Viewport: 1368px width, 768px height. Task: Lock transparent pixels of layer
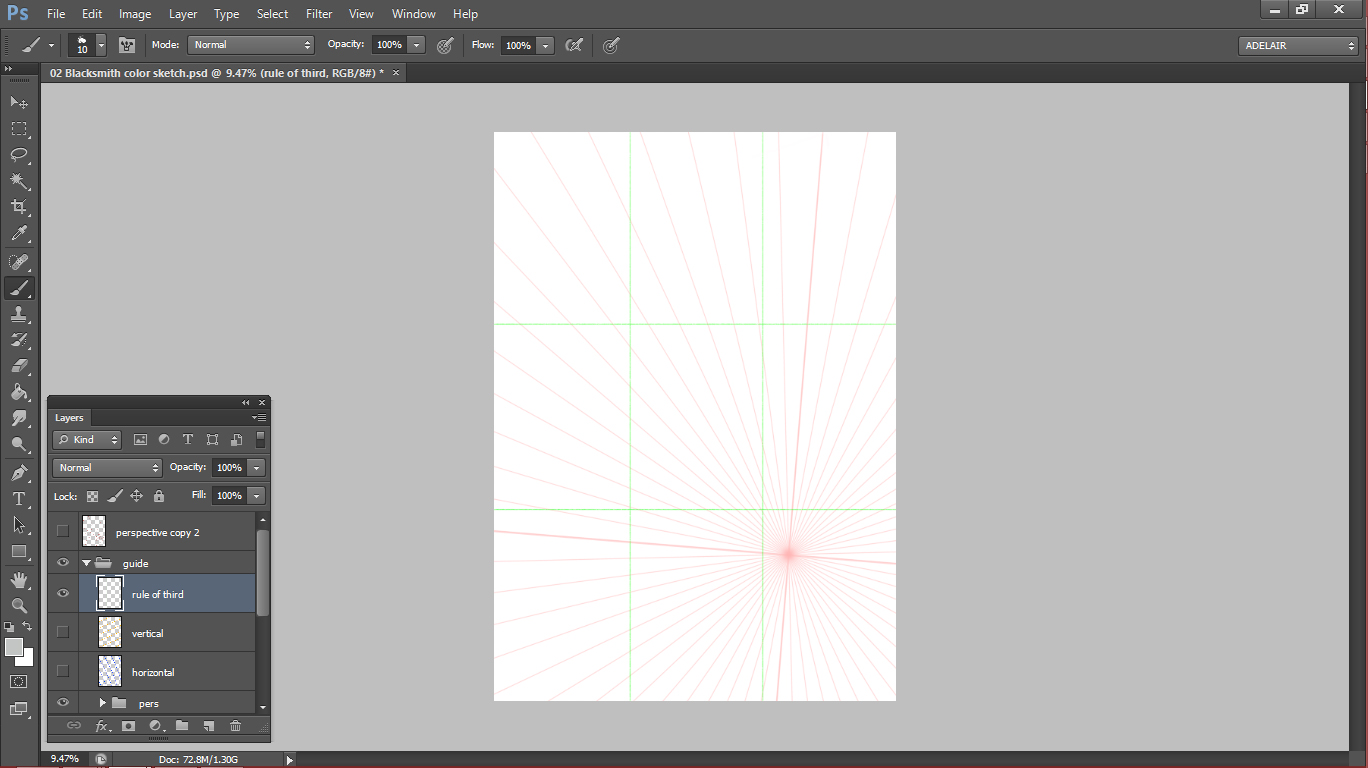click(92, 496)
